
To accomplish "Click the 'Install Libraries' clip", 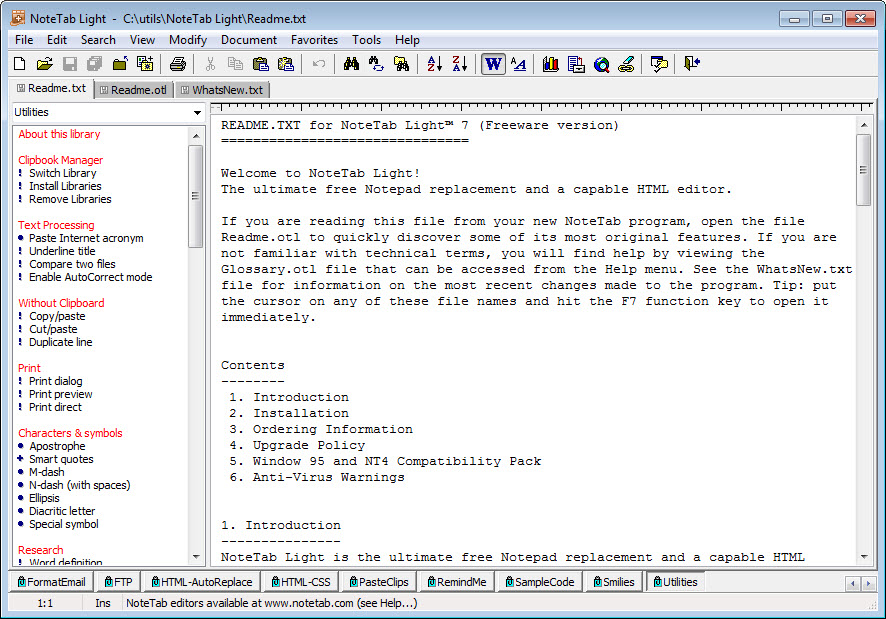I will point(65,186).
